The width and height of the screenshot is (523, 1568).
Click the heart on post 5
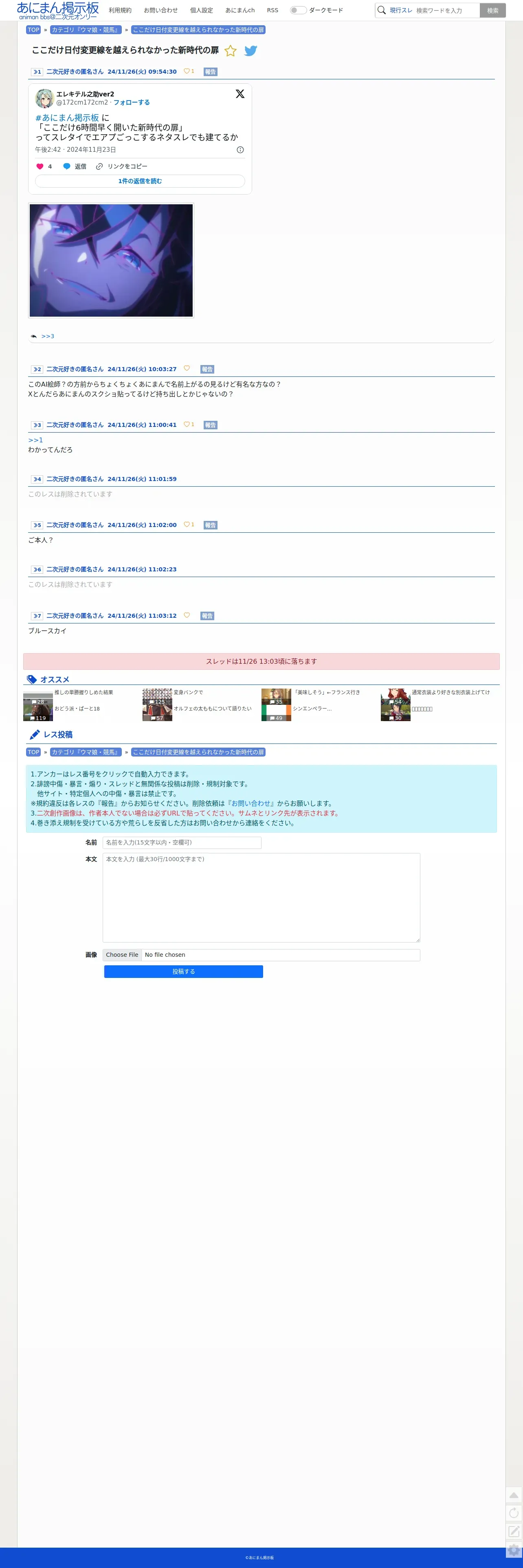[x=187, y=524]
